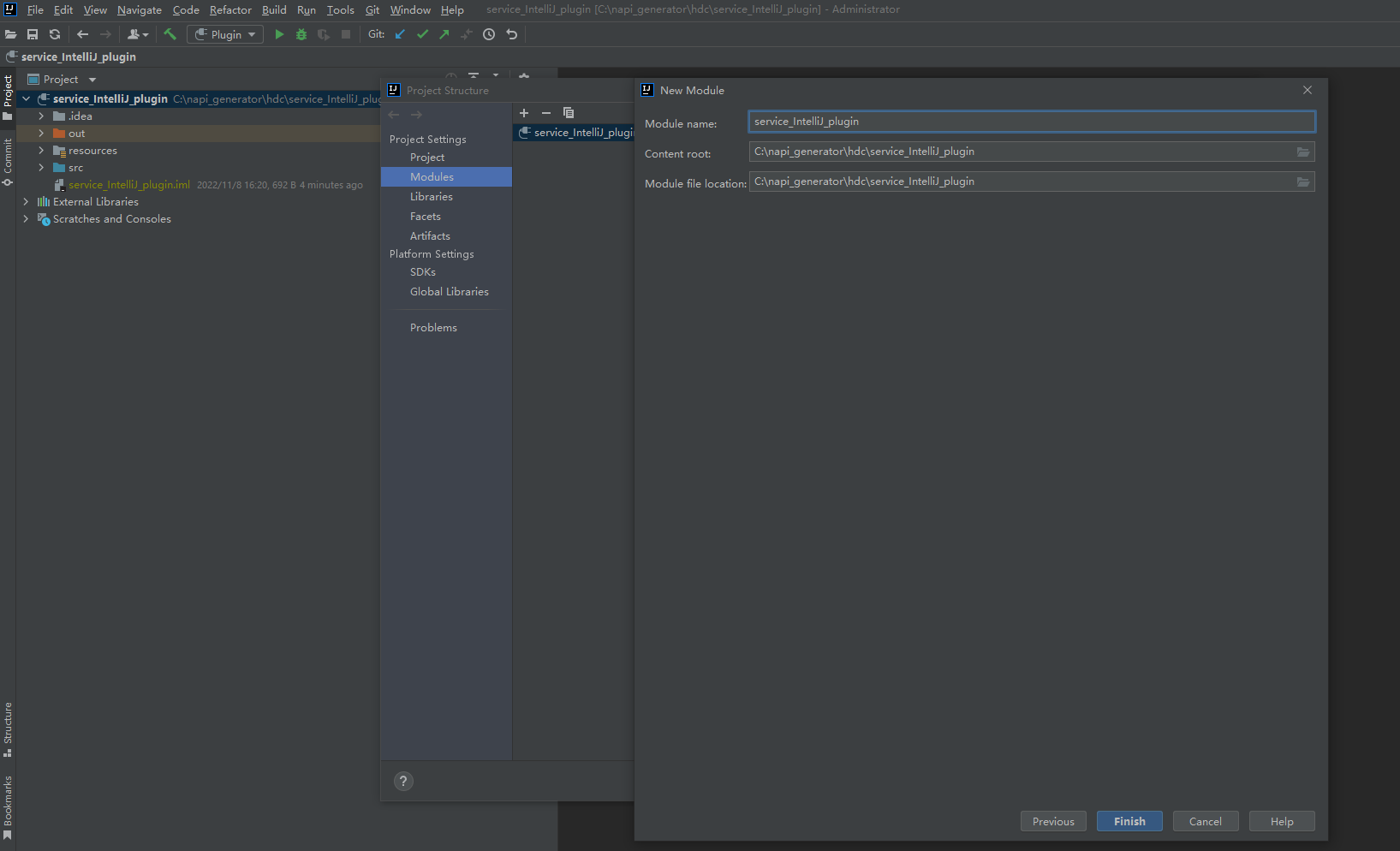Expand the resources folder
Screen dimensions: 1400x851
(x=41, y=150)
